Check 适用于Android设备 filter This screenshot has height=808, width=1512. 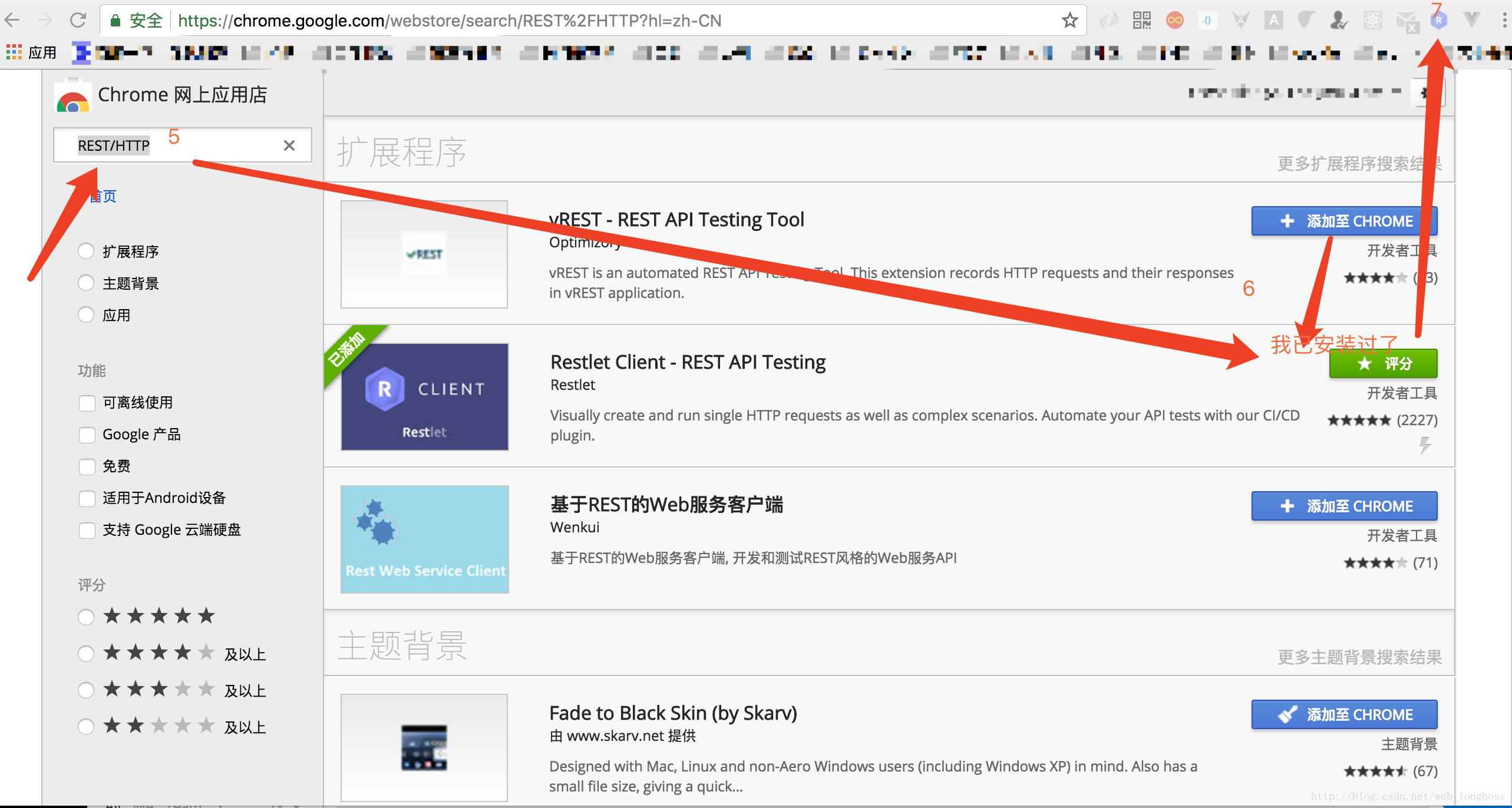pyautogui.click(x=87, y=498)
